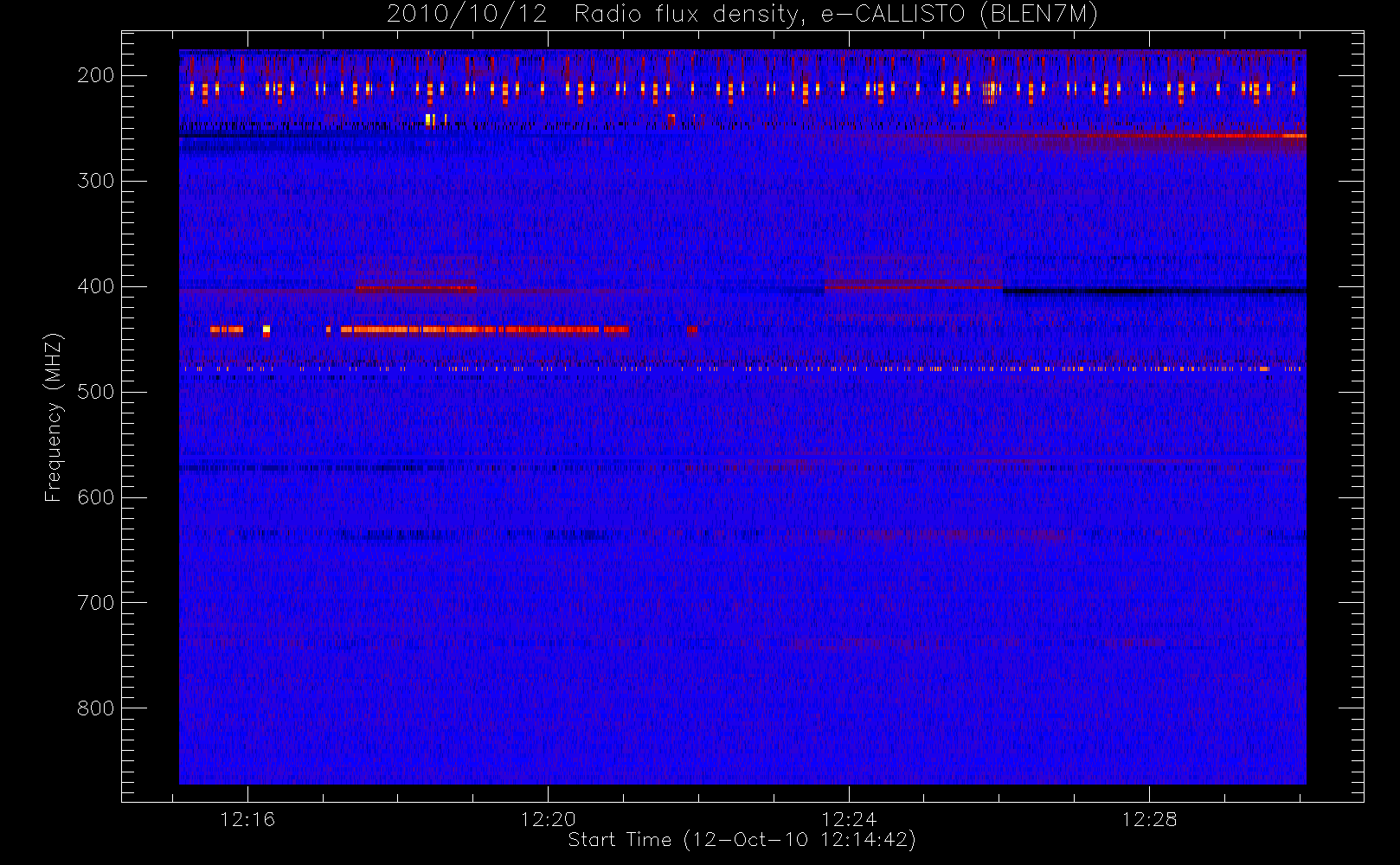Click the 'Start Time (12-Oct-10 12:14:42)' label

(742, 840)
